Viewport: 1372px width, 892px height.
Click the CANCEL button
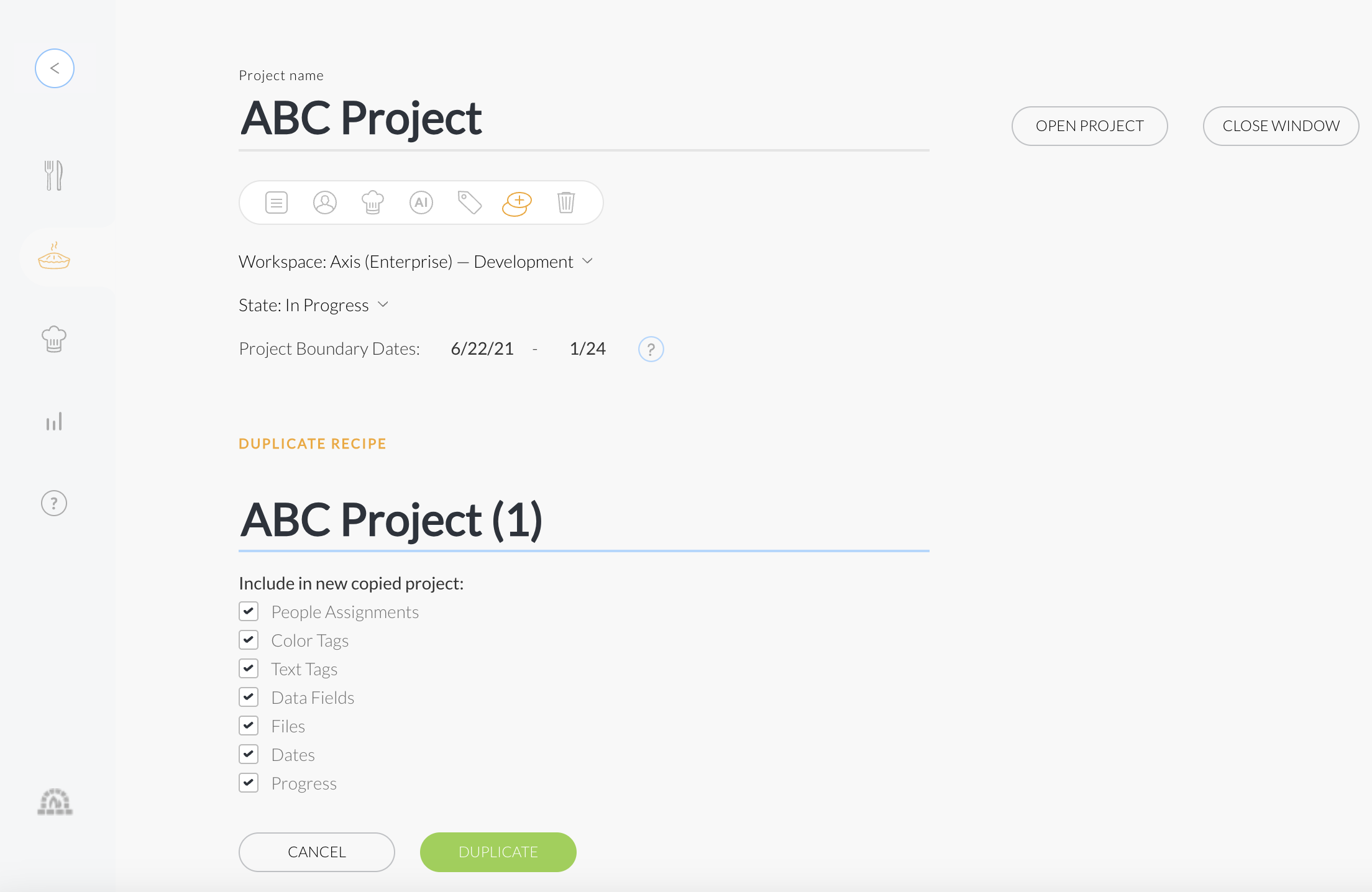[317, 852]
